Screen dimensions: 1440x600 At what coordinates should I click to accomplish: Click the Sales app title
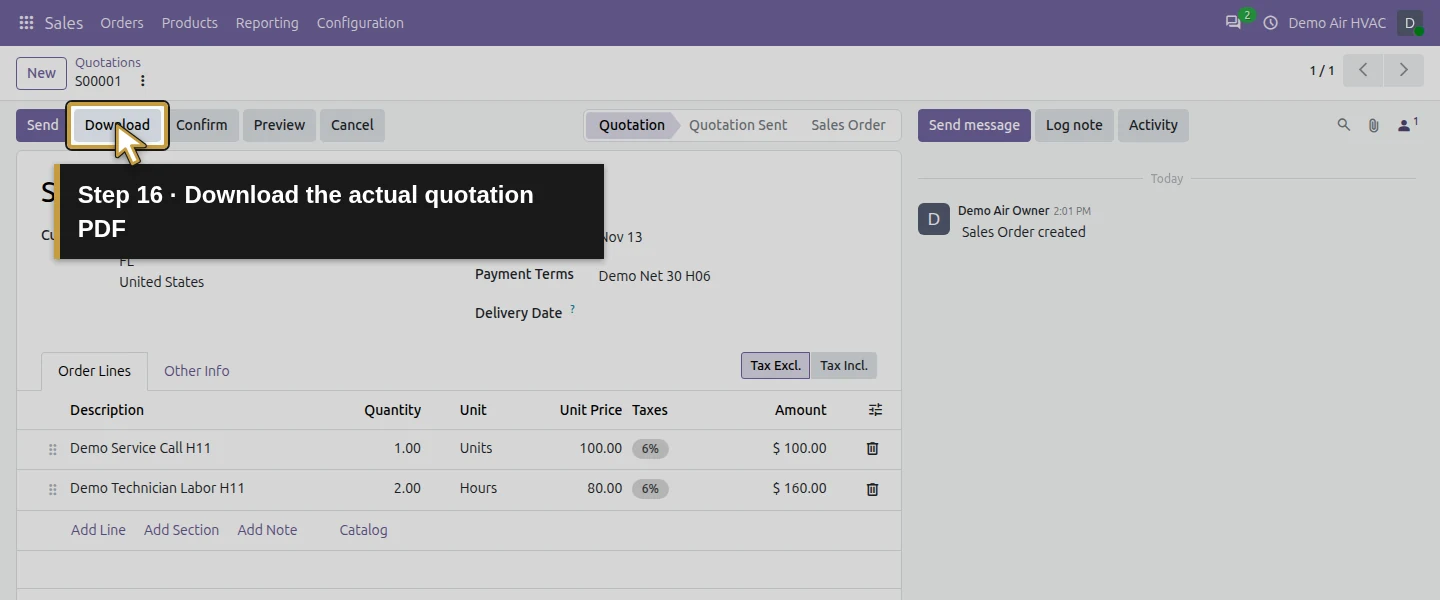coord(64,23)
